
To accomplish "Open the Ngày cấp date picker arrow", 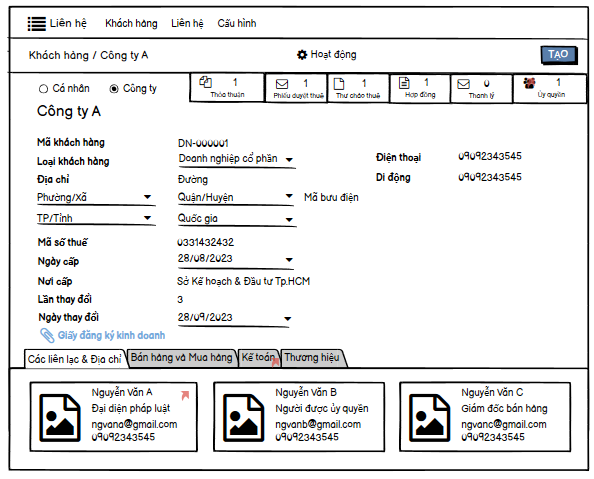I will pyautogui.click(x=289, y=260).
